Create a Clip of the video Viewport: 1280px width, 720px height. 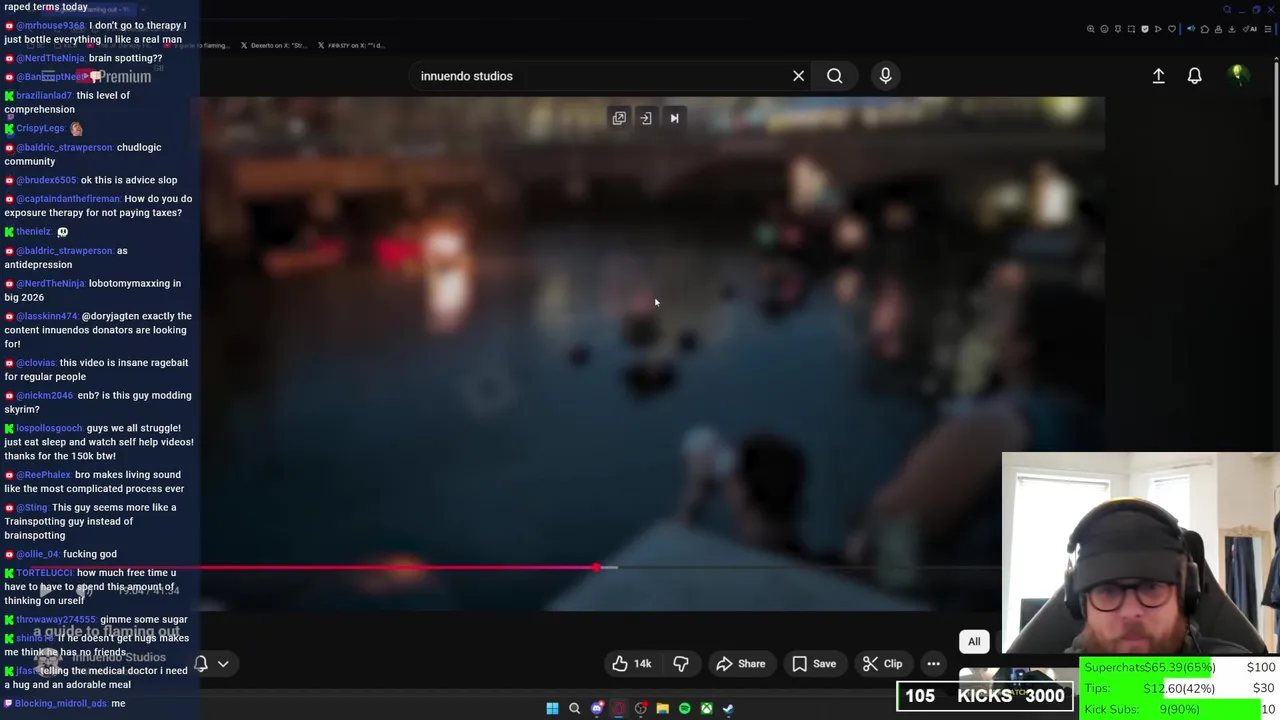[x=882, y=664]
